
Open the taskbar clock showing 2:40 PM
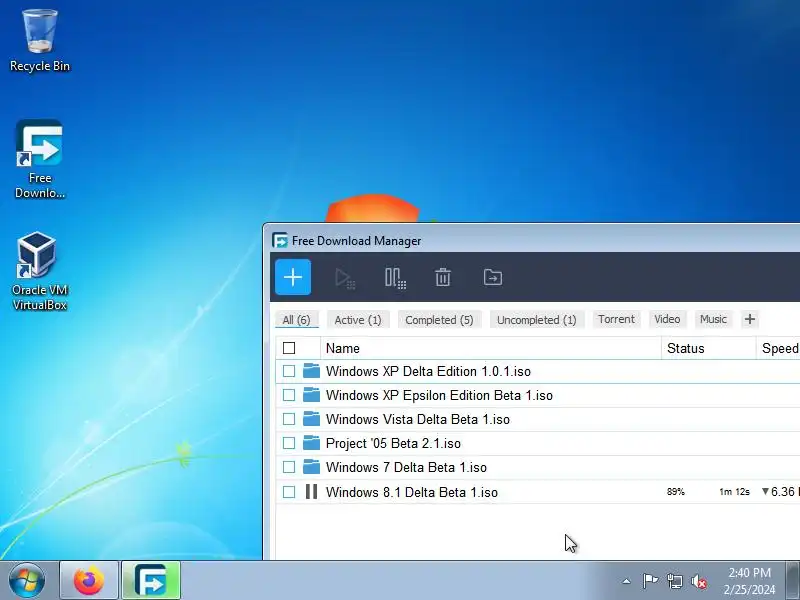pyautogui.click(x=749, y=581)
